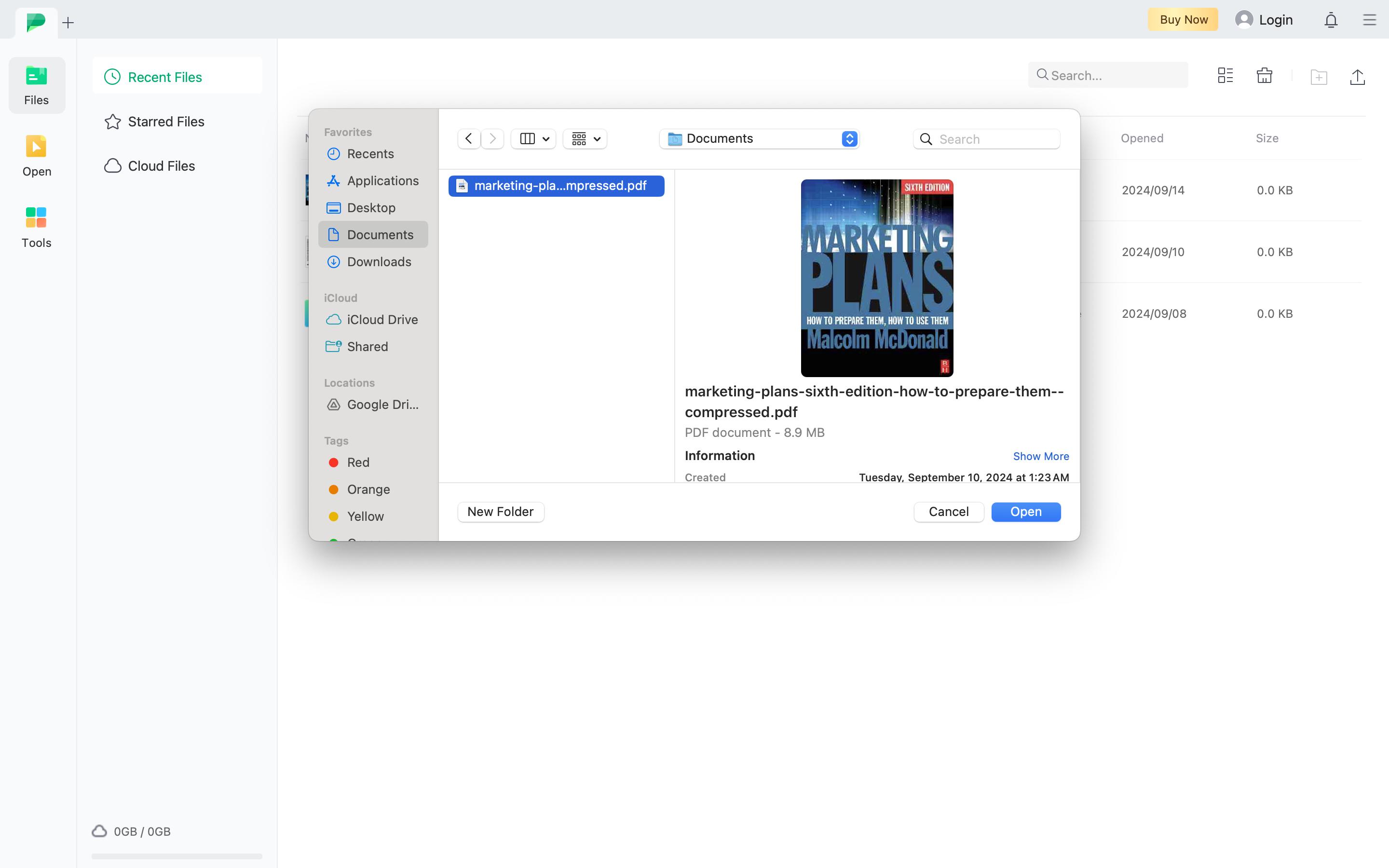Open the grouping options dropdown

[x=586, y=139]
